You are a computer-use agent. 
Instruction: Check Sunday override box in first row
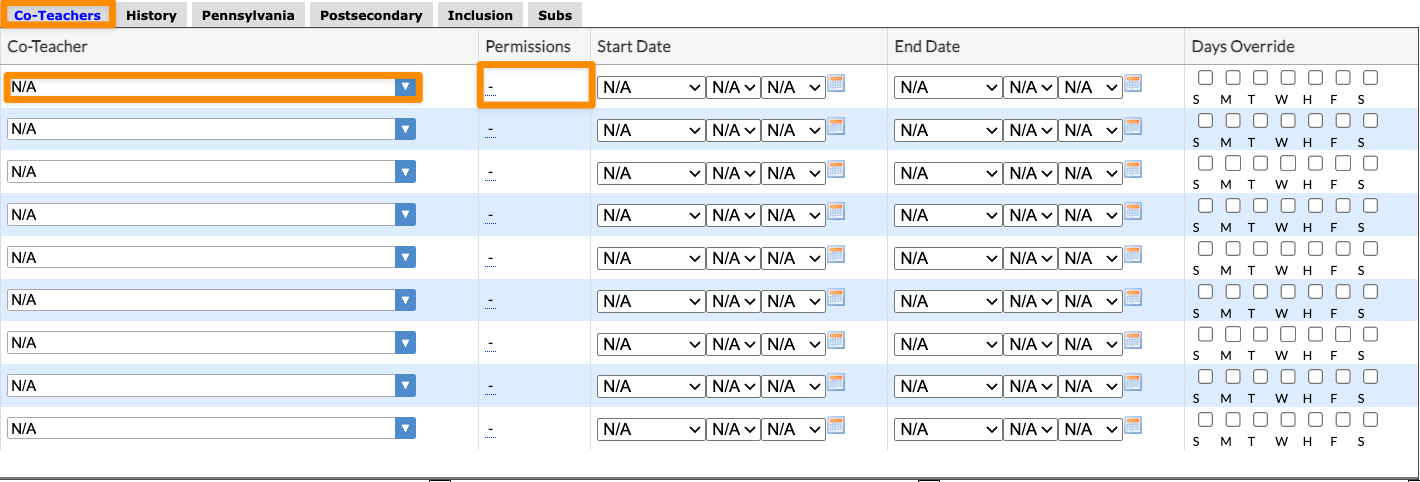pyautogui.click(x=1206, y=78)
